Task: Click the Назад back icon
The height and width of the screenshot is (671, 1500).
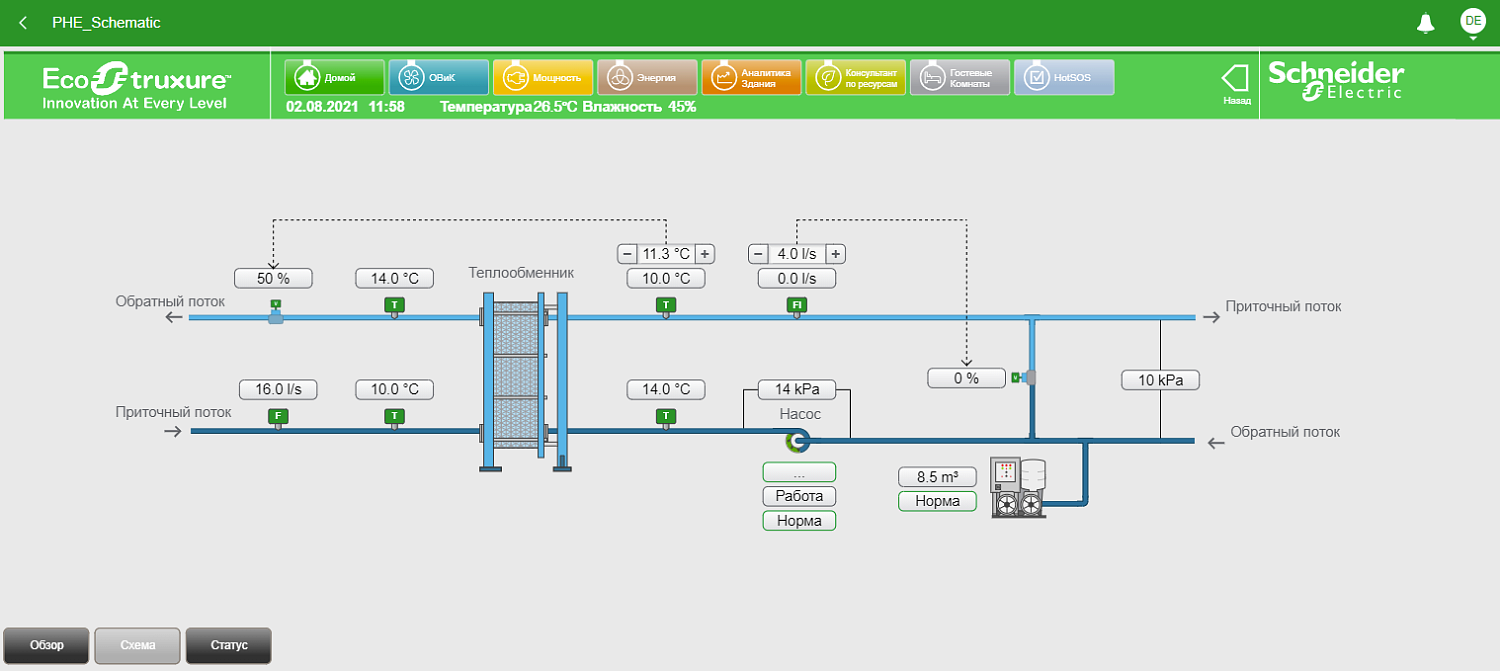Action: tap(1236, 84)
